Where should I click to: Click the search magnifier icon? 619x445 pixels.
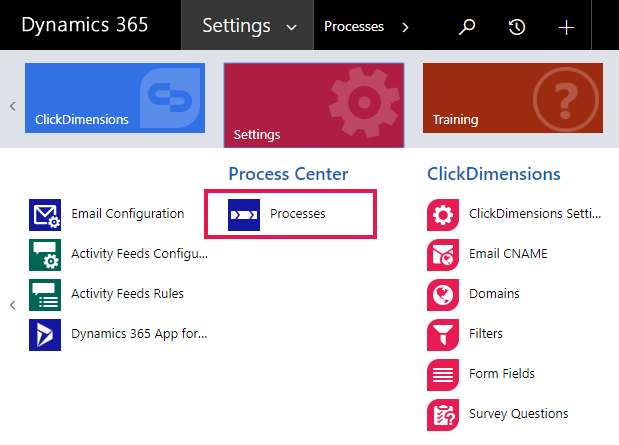(x=467, y=27)
